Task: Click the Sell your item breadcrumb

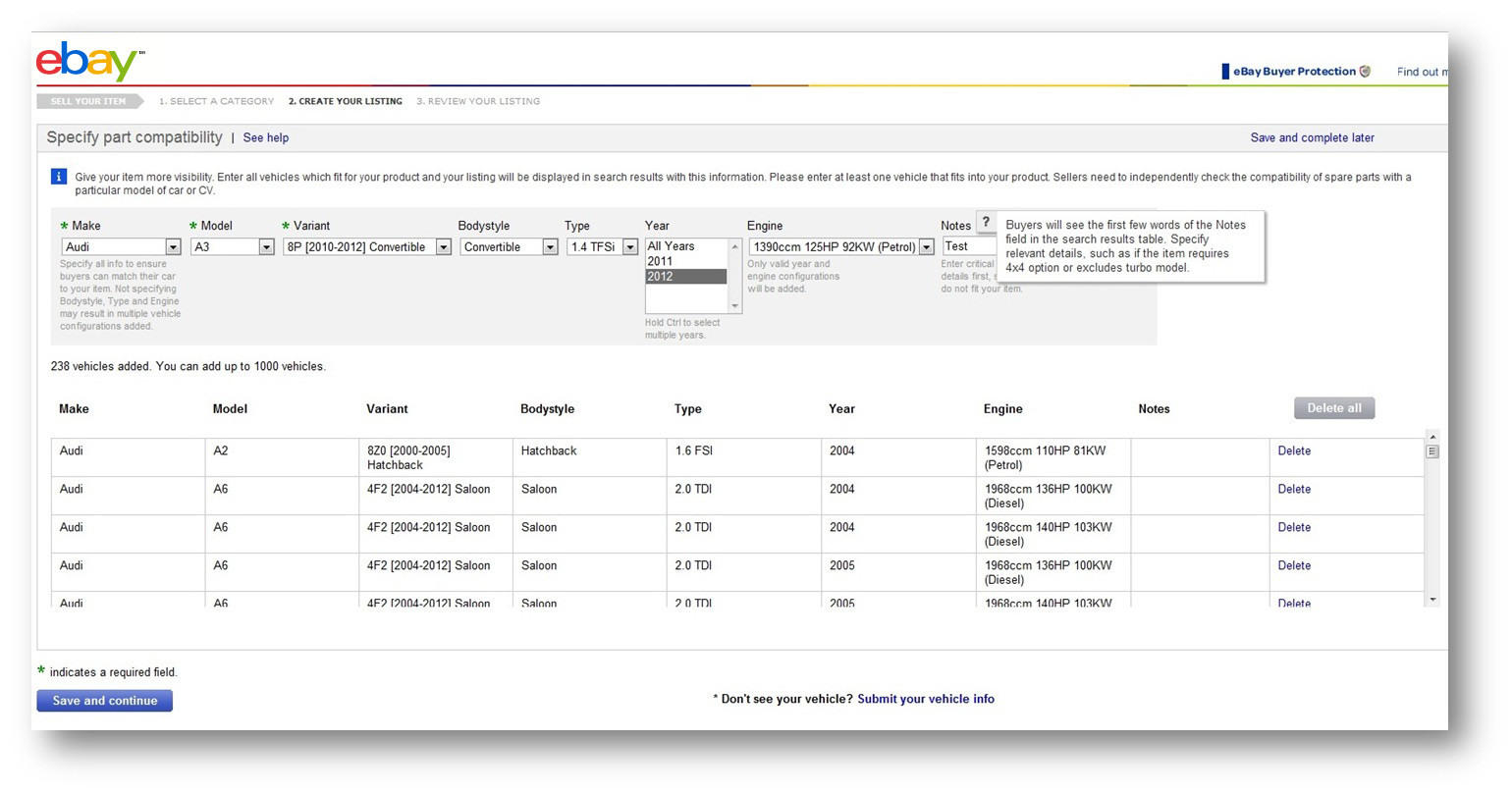Action: click(x=88, y=101)
